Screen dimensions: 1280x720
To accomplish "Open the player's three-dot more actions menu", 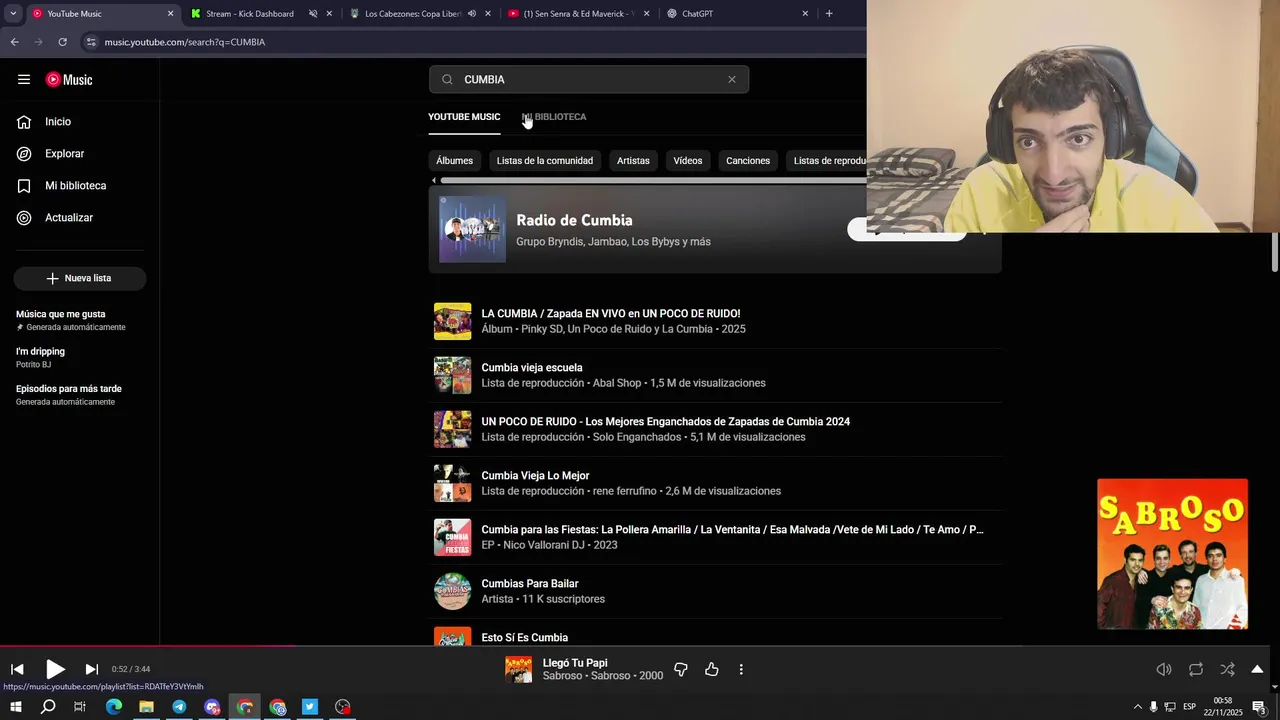I will click(741, 670).
